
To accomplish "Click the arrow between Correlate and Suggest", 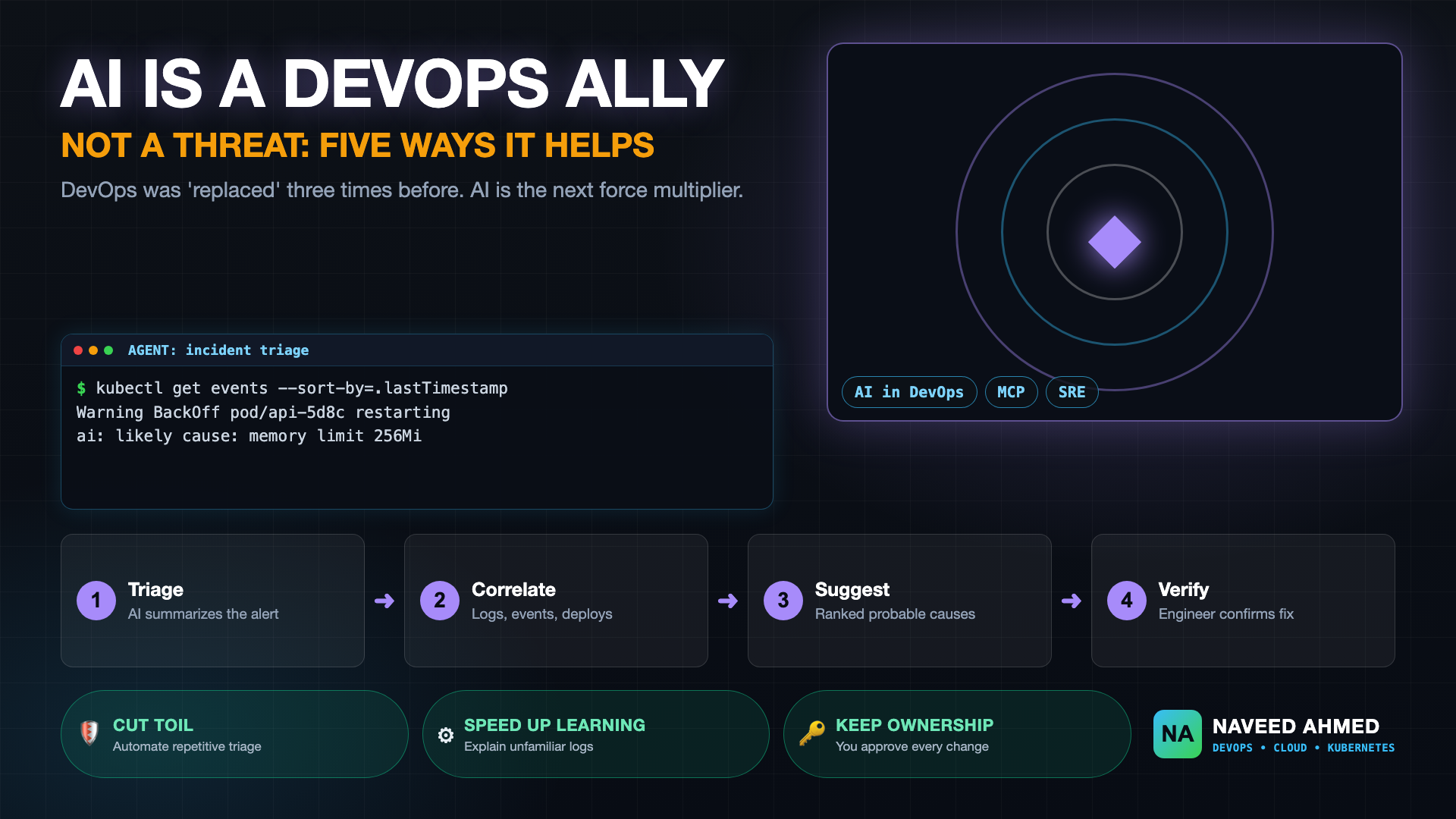I will click(x=728, y=601).
